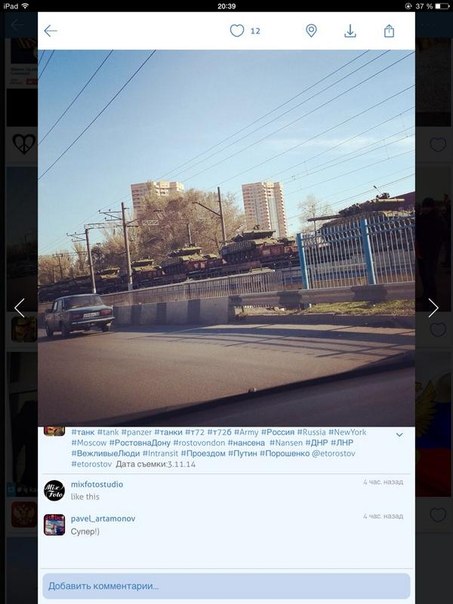This screenshot has width=453, height=604.
Task: Download the photo using download icon
Action: click(x=350, y=31)
